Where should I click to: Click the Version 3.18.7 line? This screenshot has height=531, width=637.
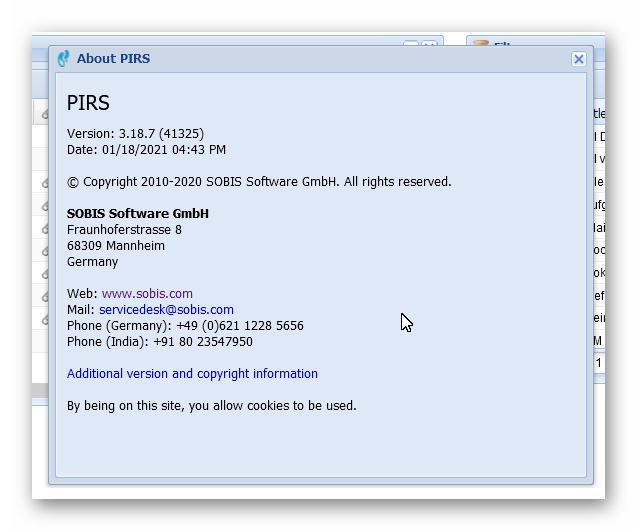[x=135, y=134]
